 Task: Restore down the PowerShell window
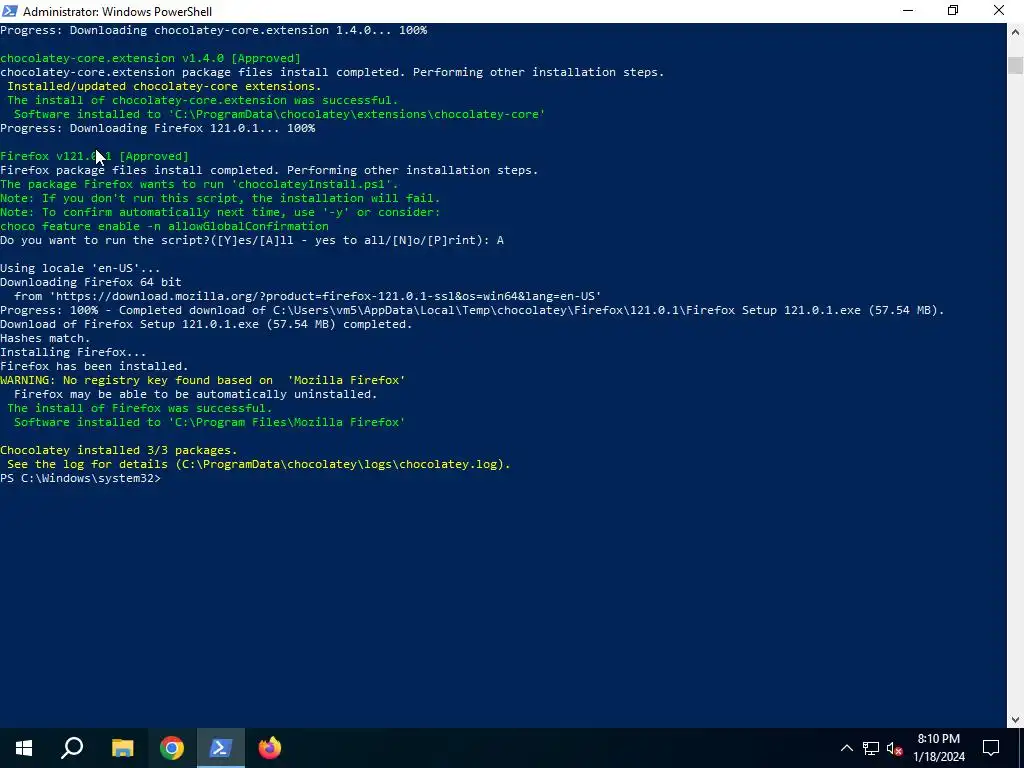[953, 10]
